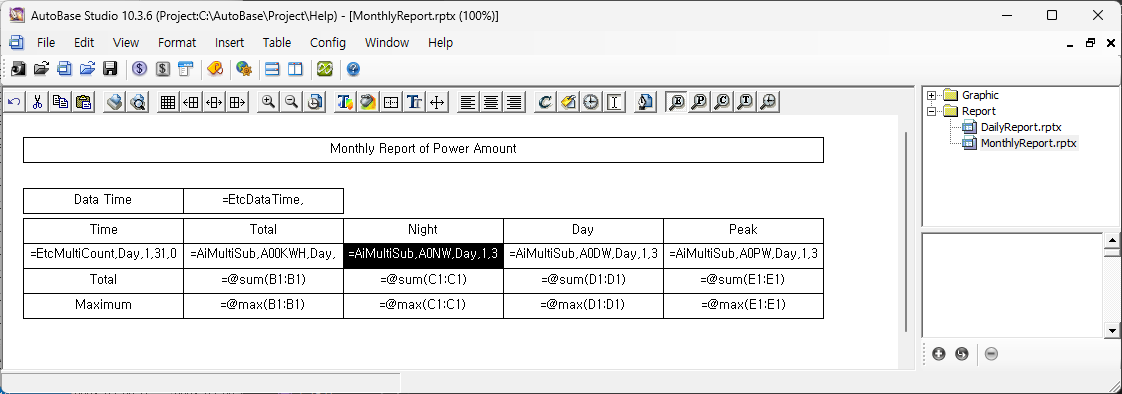Click the blue Help question mark icon
Image resolution: width=1122 pixels, height=394 pixels.
click(353, 69)
